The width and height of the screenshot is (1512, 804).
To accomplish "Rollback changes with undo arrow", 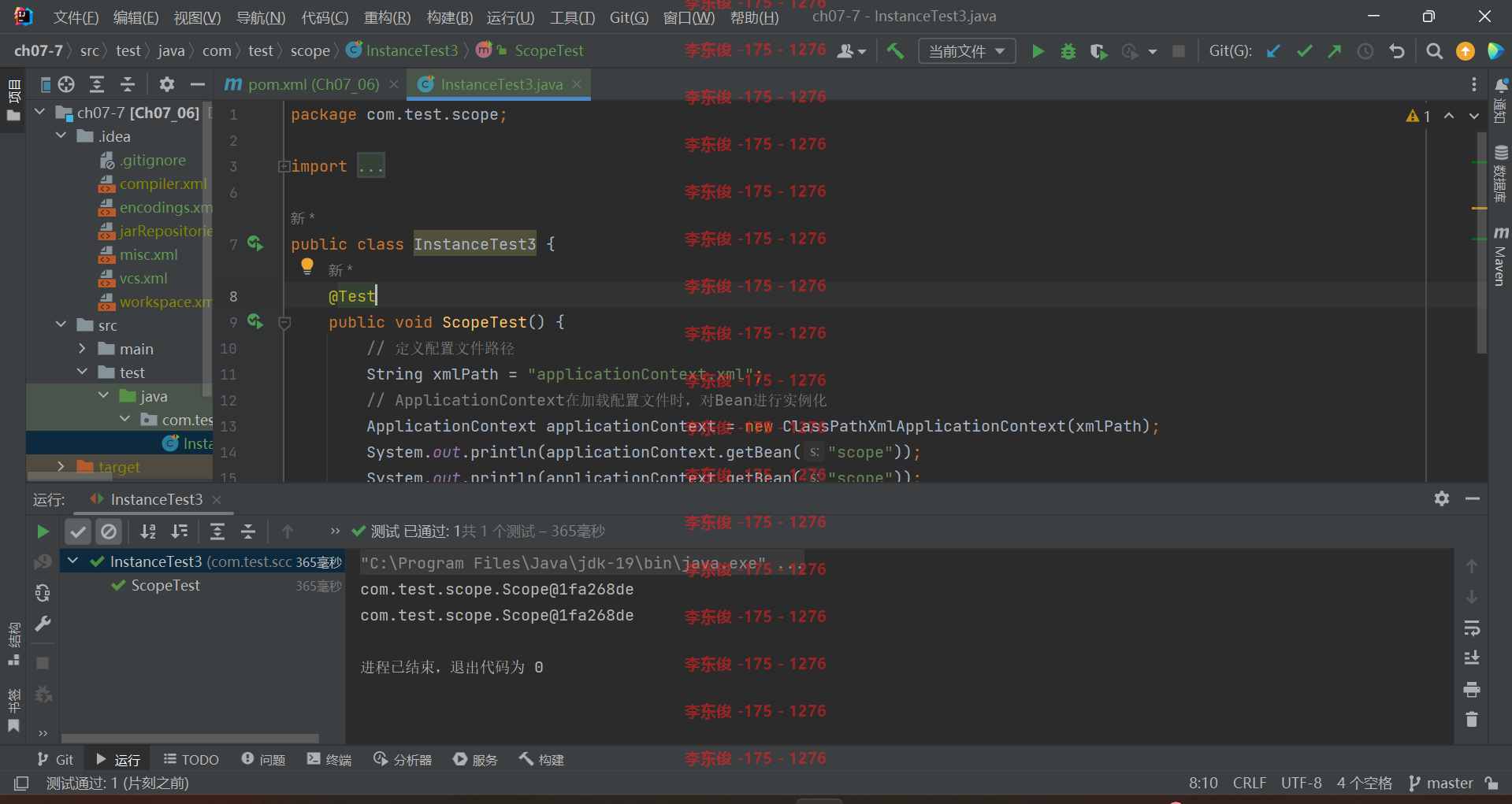I will point(1397,51).
